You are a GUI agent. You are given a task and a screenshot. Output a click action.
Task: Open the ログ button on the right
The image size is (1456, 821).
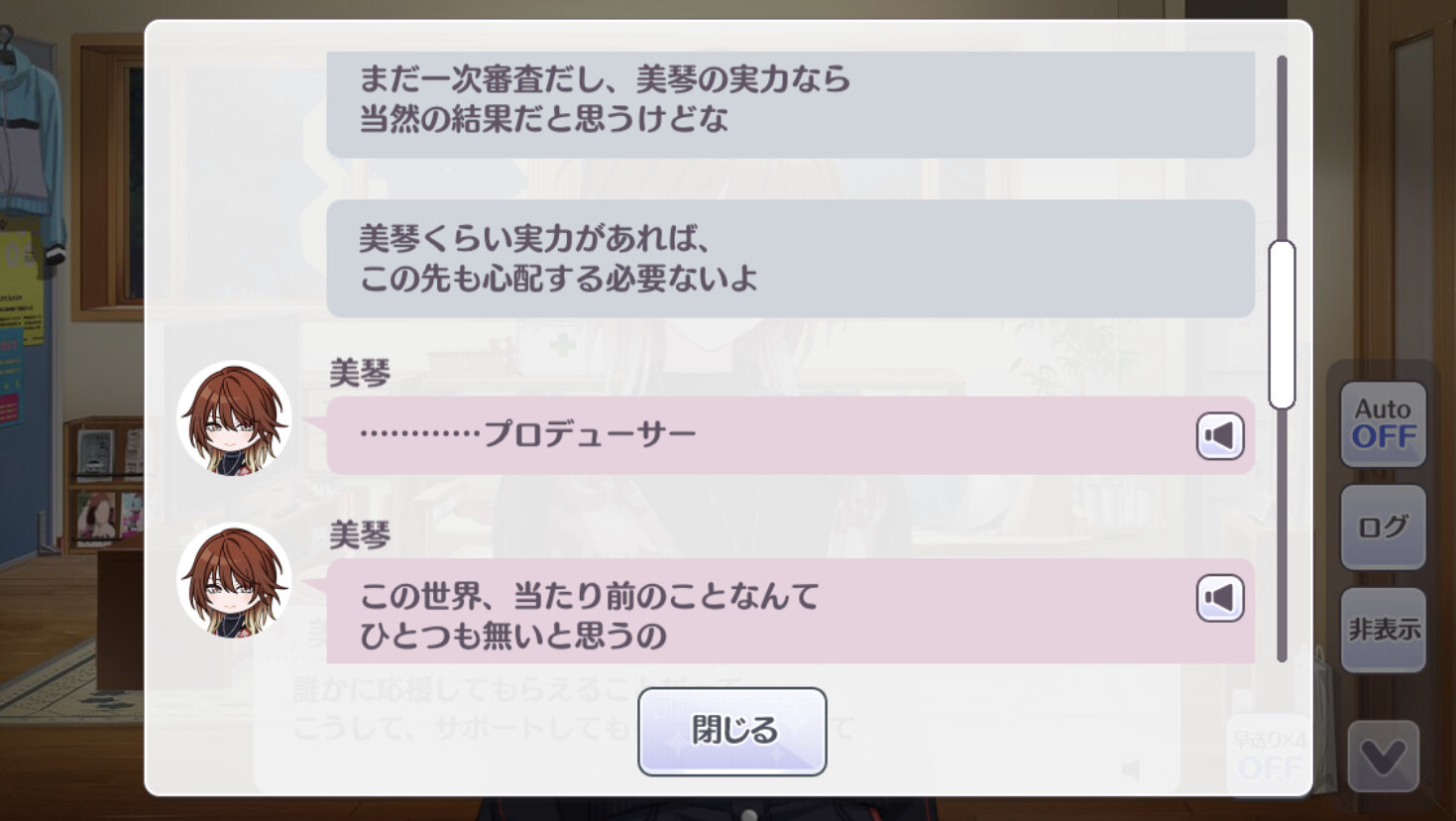point(1384,527)
